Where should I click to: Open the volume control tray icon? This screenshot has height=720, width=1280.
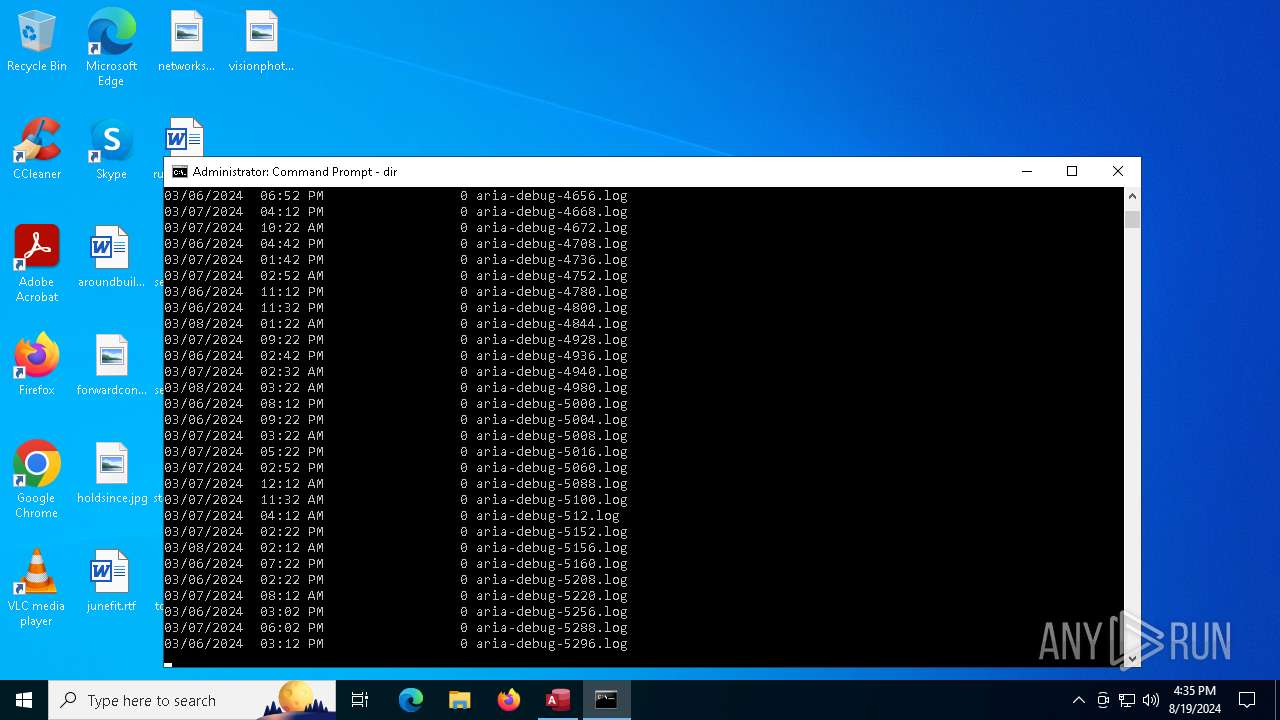(1151, 700)
